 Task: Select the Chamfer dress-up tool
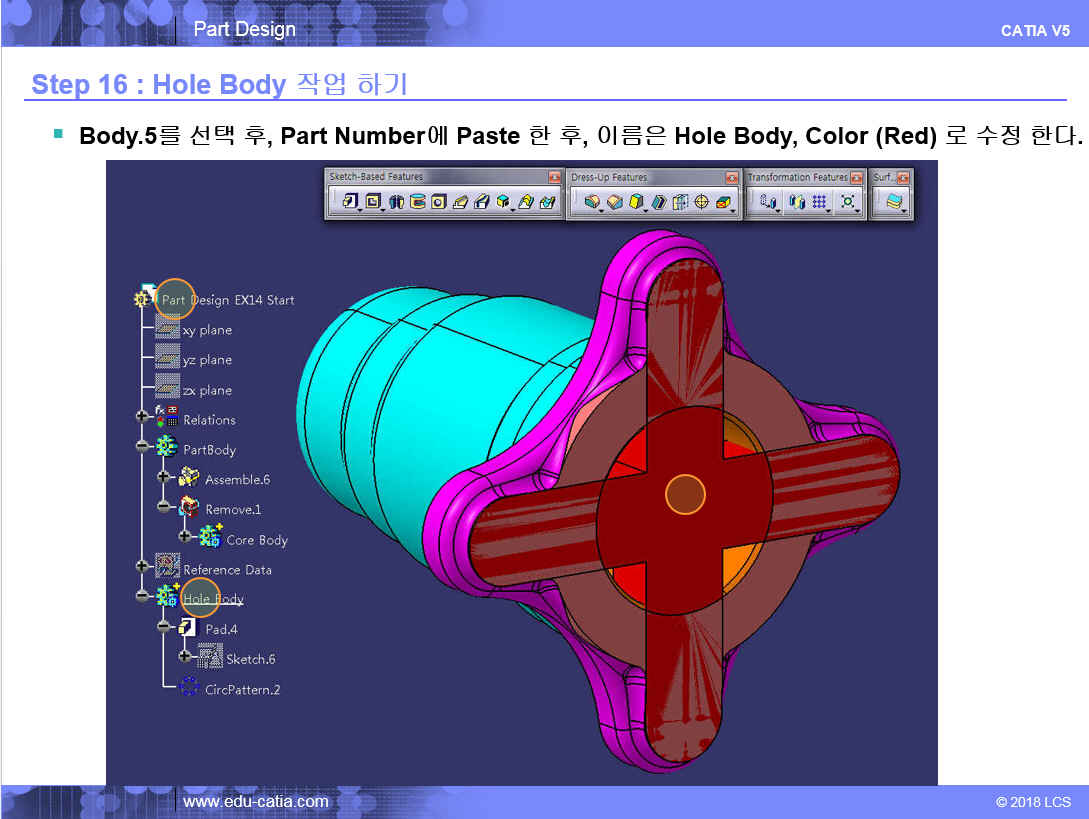click(x=614, y=202)
